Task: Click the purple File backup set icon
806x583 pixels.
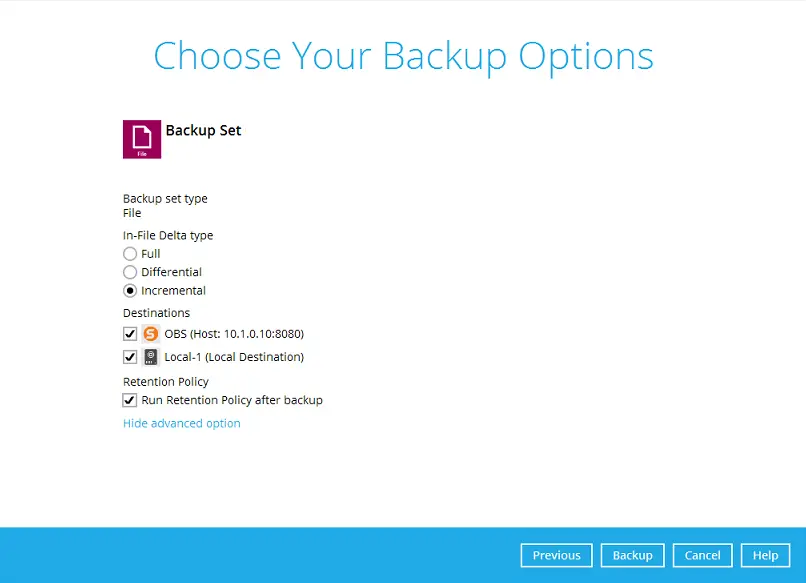Action: [142, 139]
